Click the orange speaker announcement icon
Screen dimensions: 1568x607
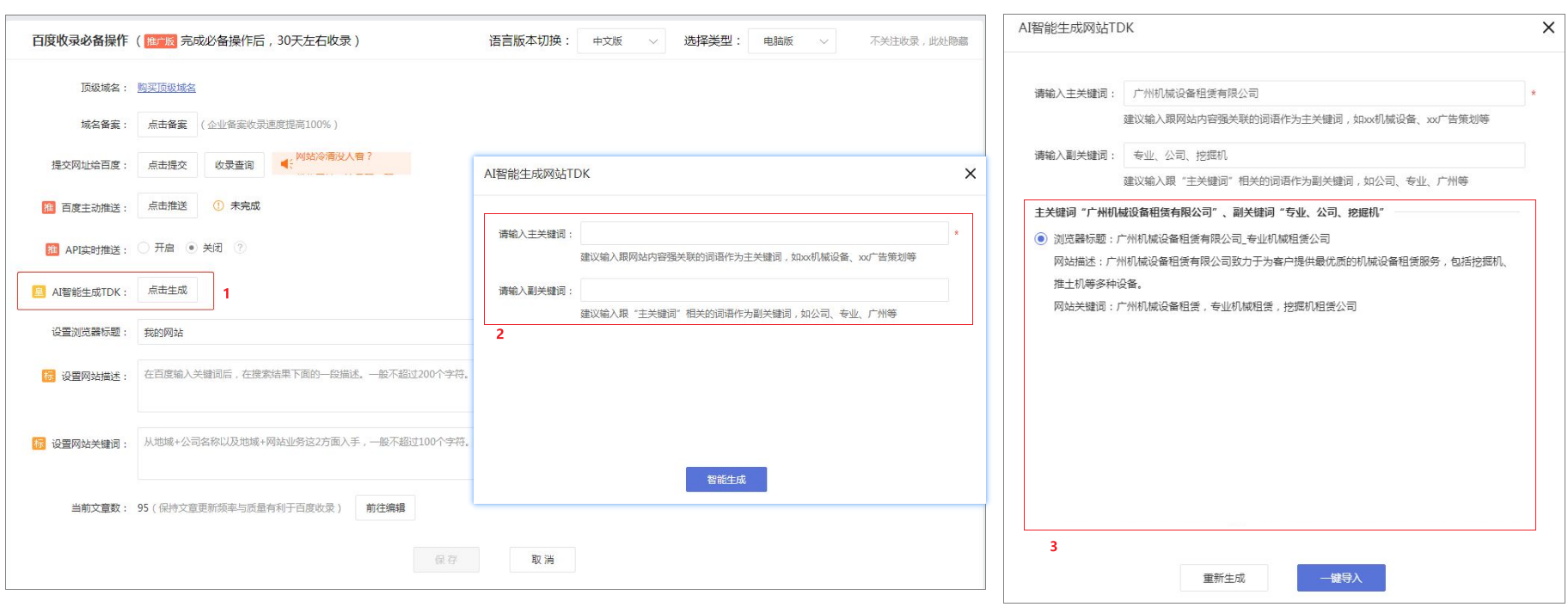(x=286, y=163)
